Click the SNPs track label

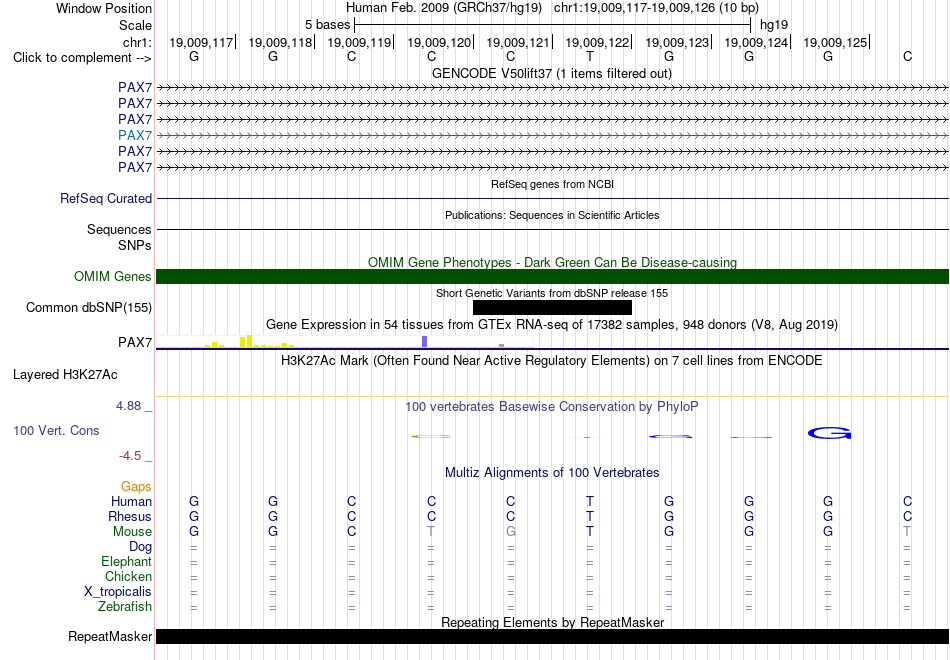tap(135, 245)
